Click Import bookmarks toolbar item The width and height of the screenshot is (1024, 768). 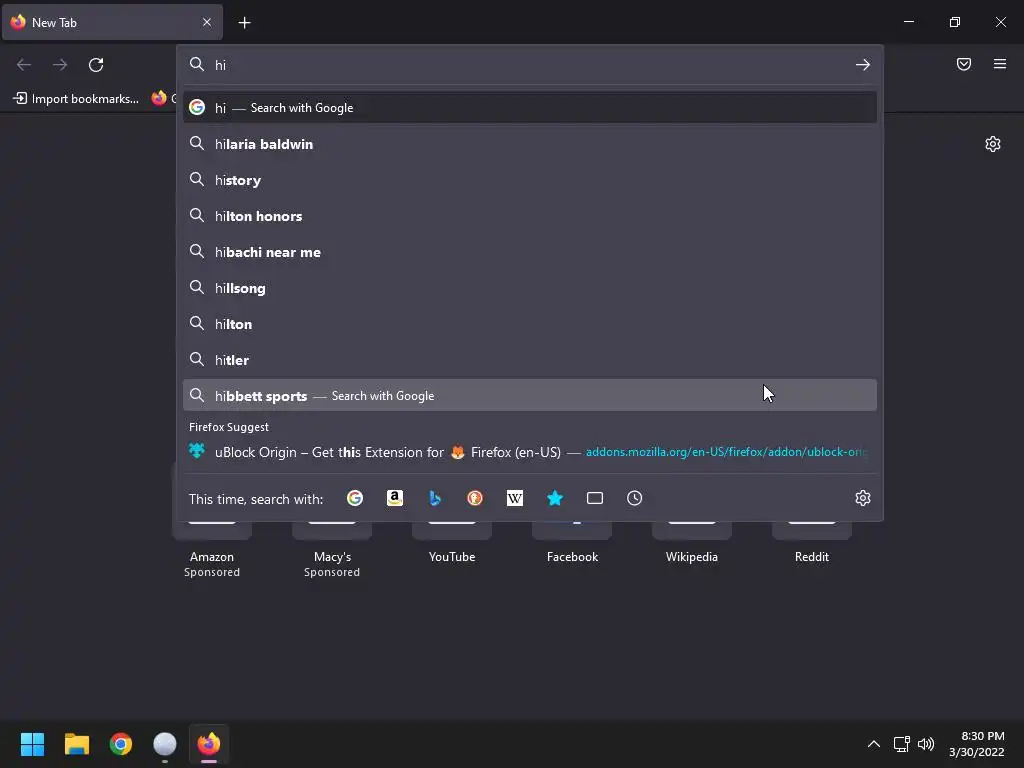point(76,99)
